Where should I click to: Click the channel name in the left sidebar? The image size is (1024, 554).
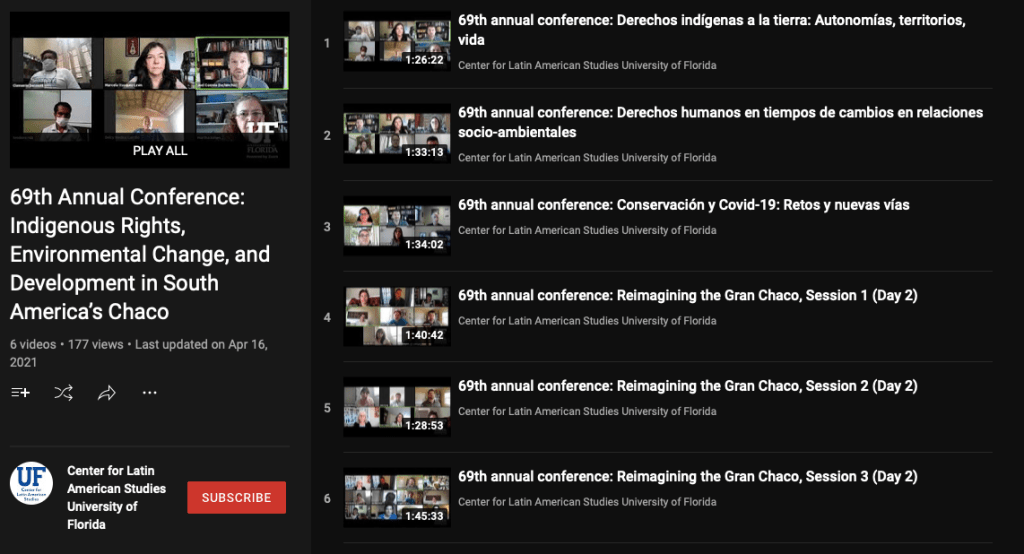pyautogui.click(x=111, y=497)
